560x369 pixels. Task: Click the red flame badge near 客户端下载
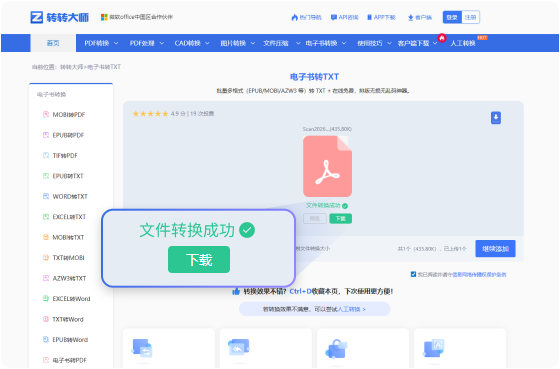pos(442,38)
